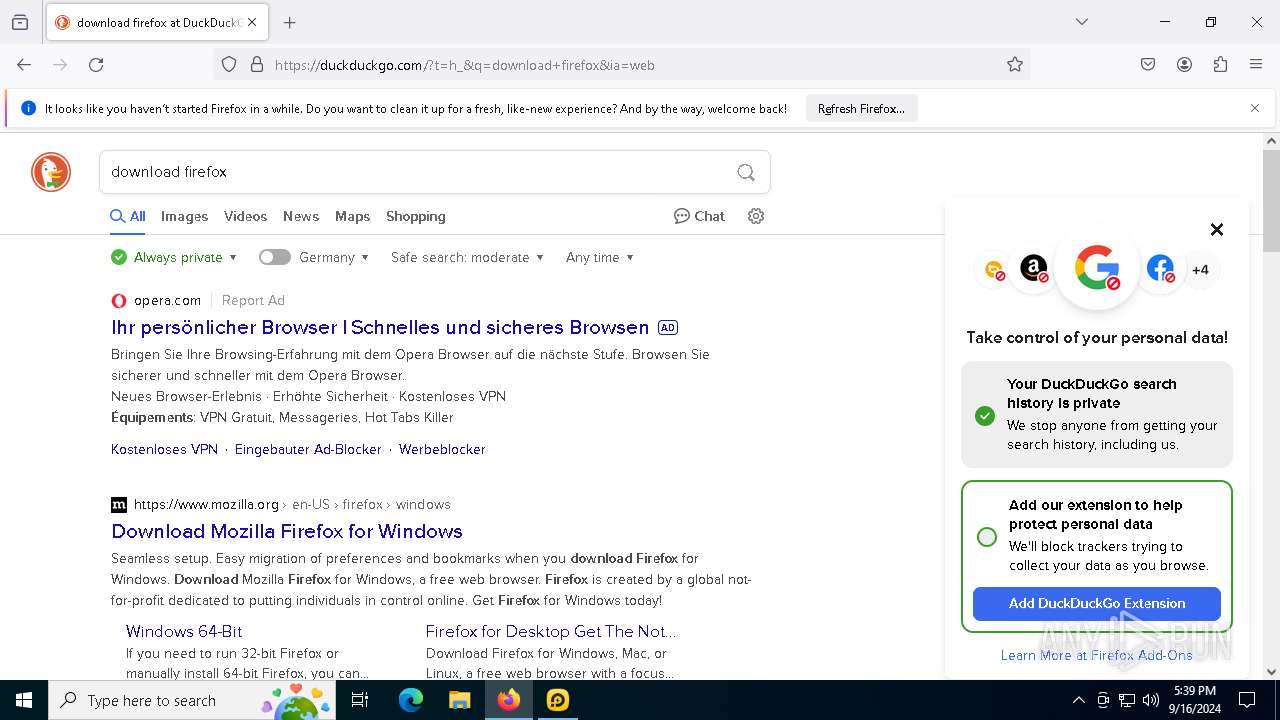
Task: Click Add DuckDuckGo Extension button
Action: click(x=1097, y=603)
